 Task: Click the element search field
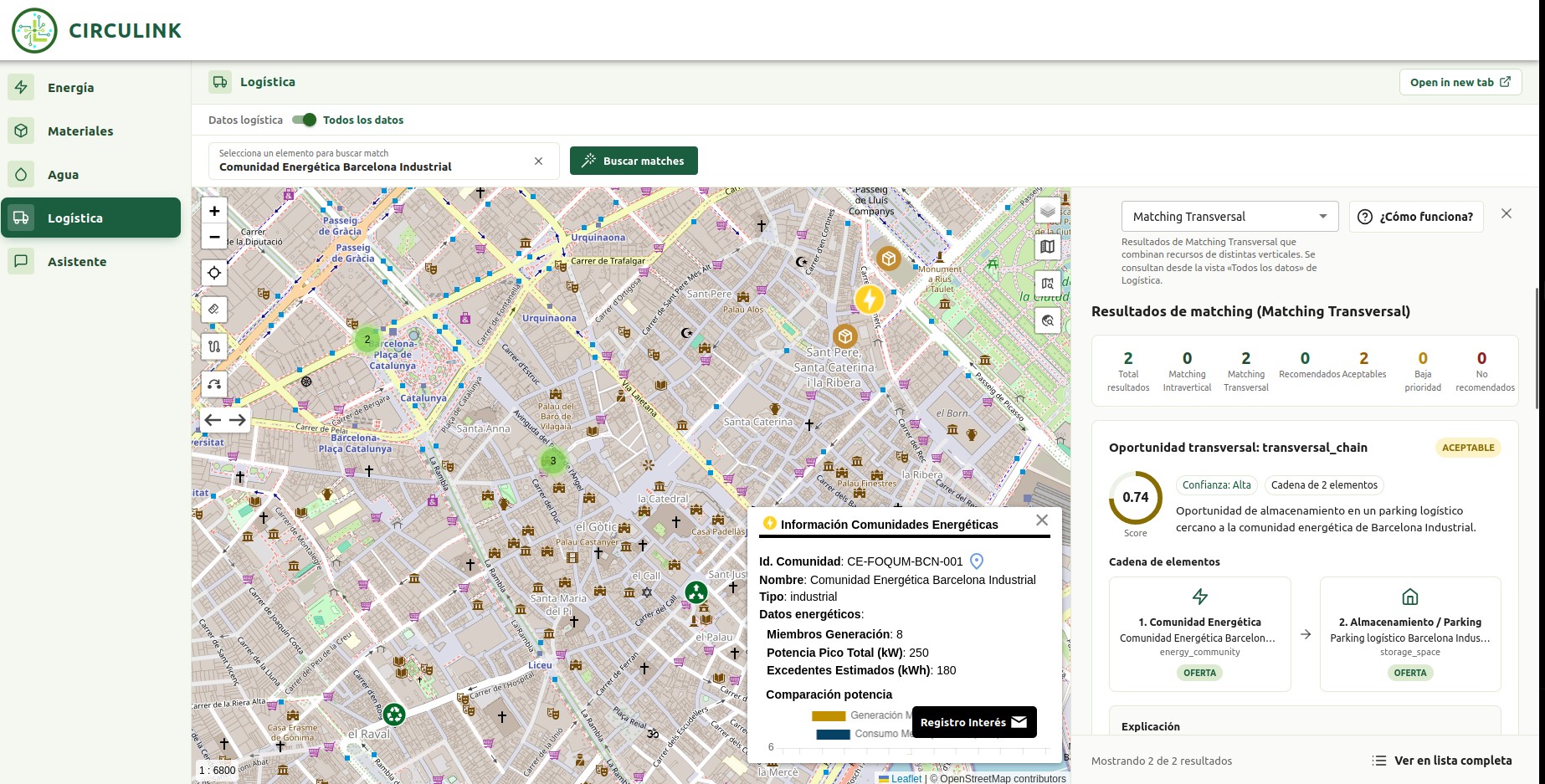384,161
